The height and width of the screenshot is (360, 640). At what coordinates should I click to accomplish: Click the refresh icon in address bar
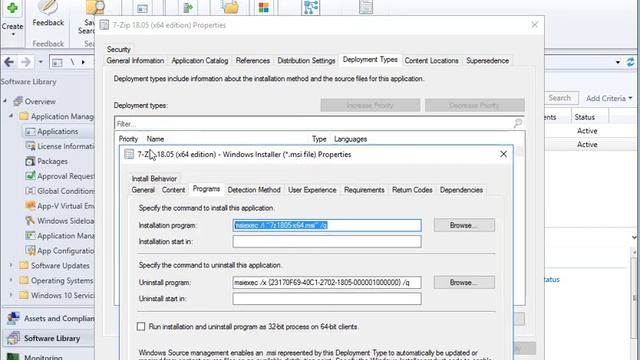point(631,62)
